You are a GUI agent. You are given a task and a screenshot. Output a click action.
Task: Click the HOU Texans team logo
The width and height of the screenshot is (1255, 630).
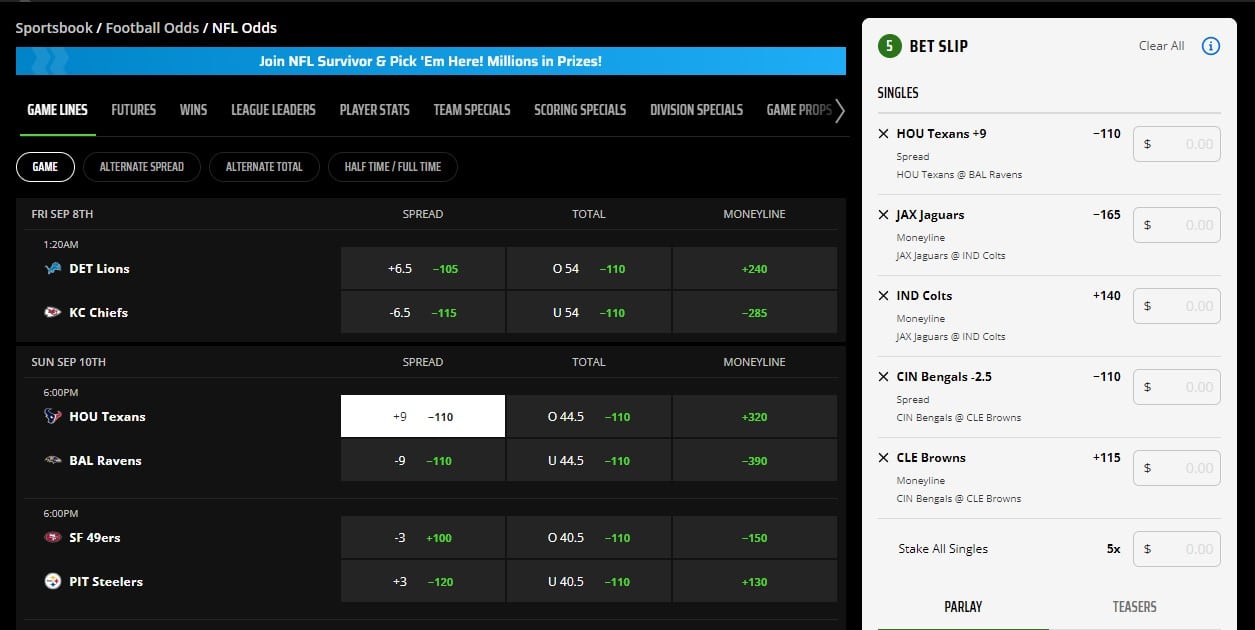[53, 416]
